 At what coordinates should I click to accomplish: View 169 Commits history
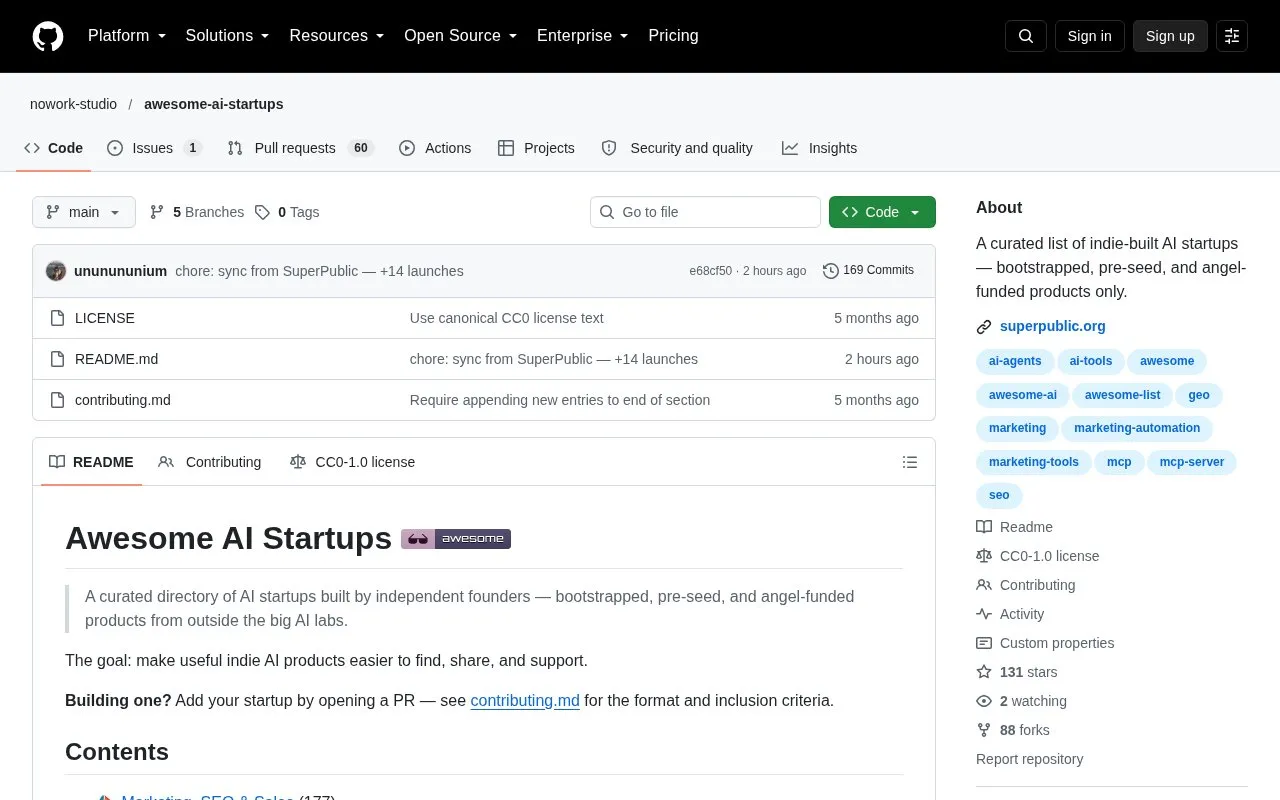pos(868,271)
